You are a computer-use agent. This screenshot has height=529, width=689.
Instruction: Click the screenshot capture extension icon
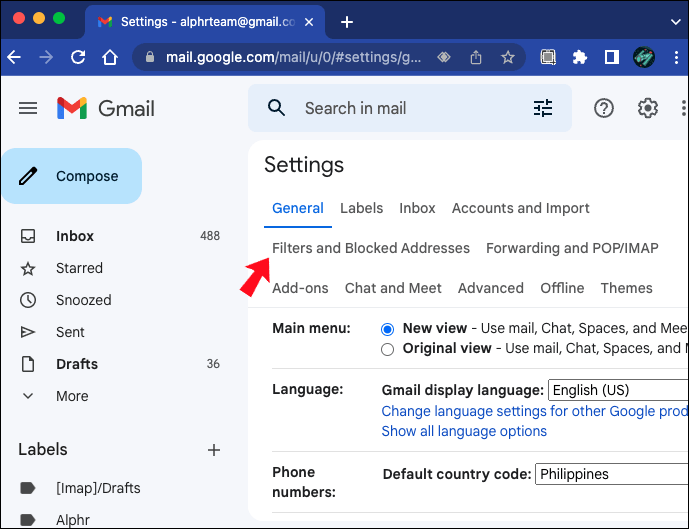pyautogui.click(x=548, y=57)
